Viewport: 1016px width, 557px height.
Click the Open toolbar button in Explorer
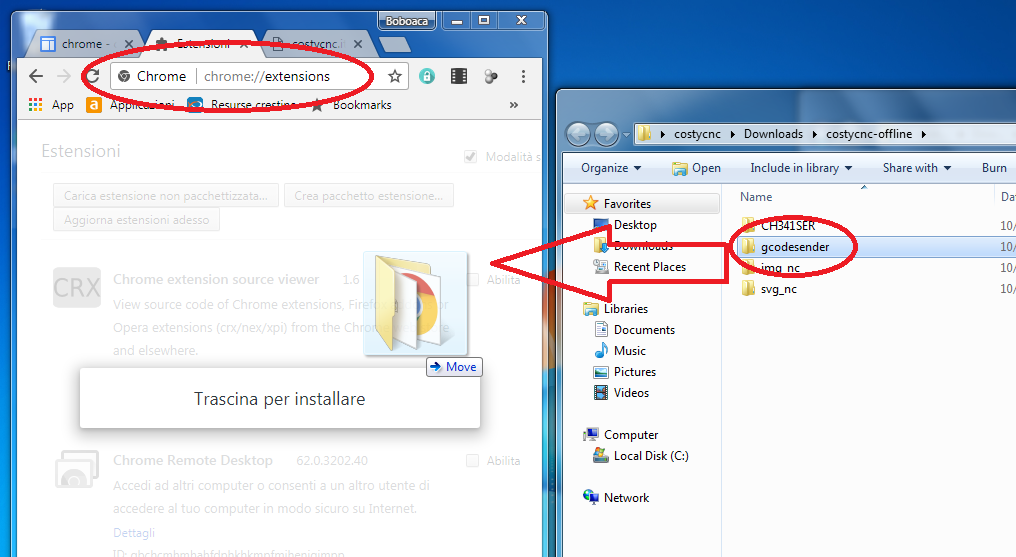(697, 168)
